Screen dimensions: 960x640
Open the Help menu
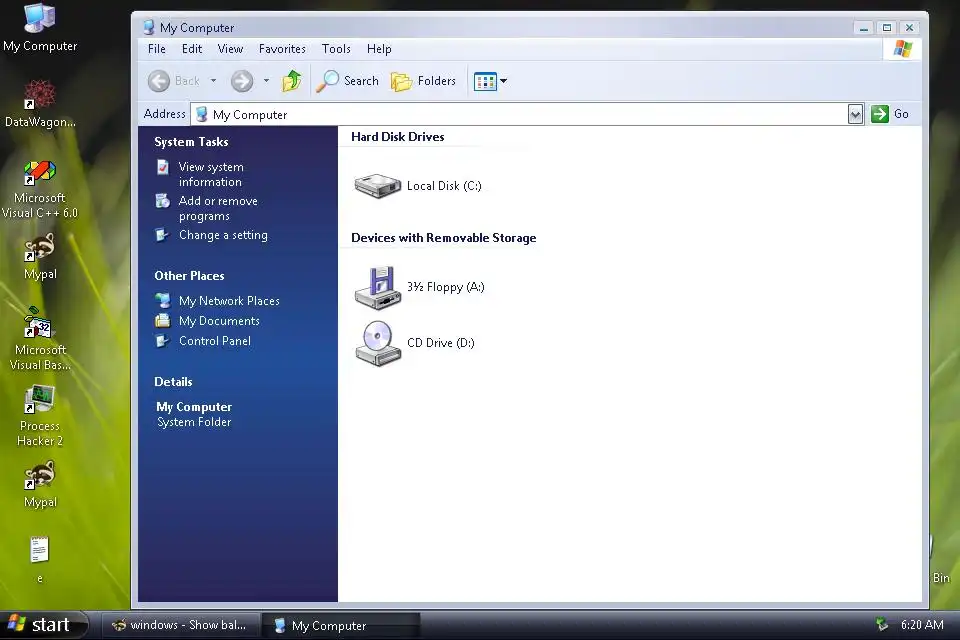379,49
